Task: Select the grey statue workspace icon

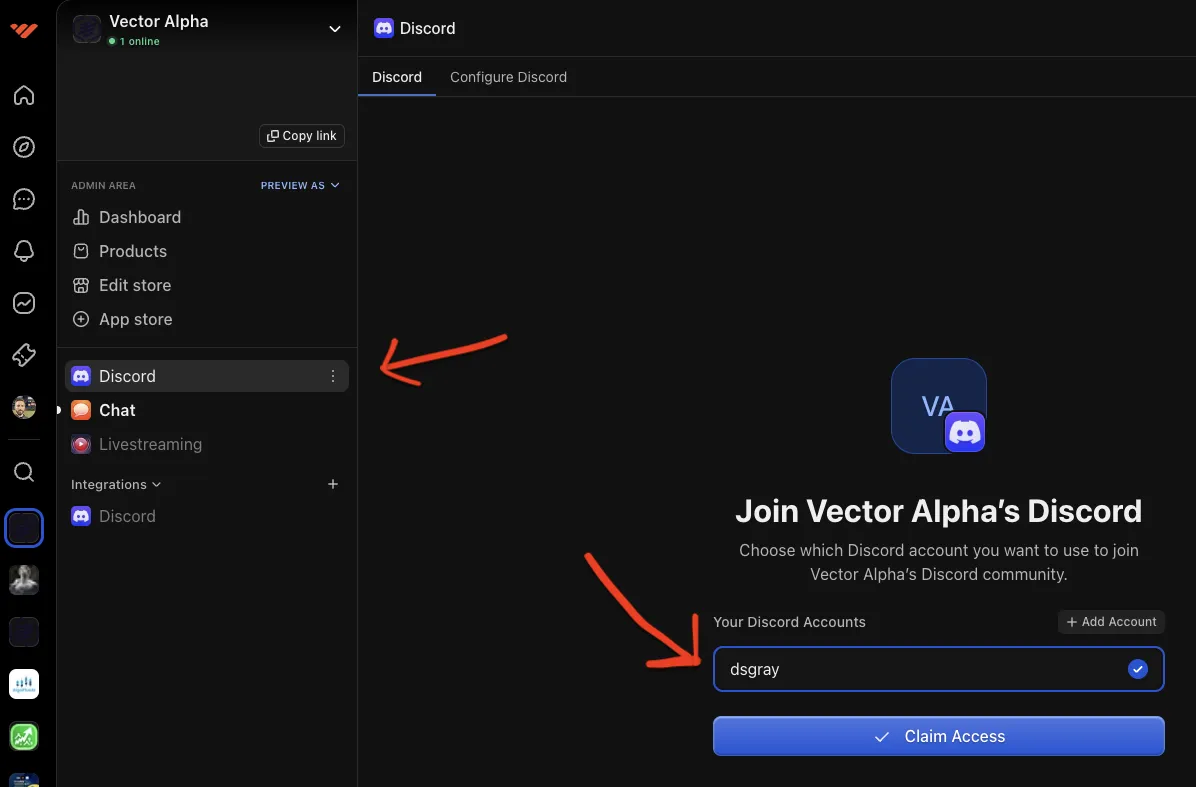Action: (24, 580)
